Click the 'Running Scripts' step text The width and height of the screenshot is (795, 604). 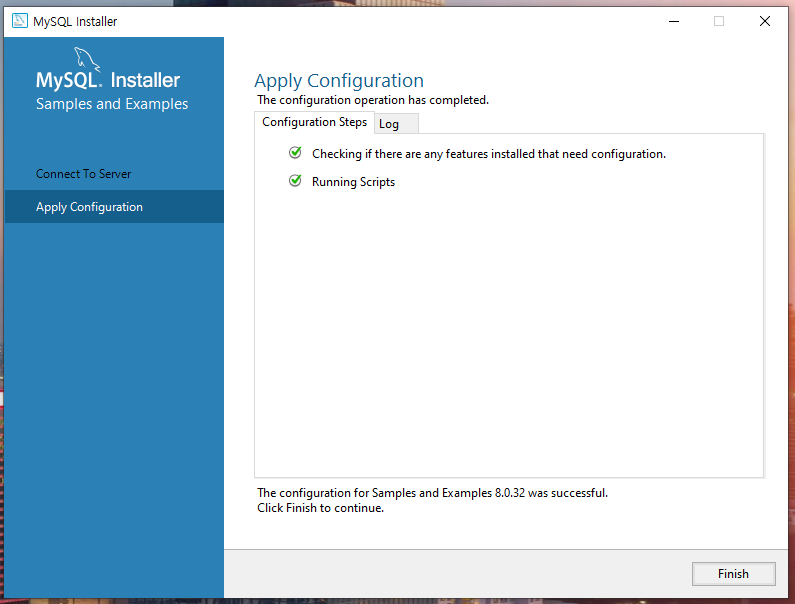tap(353, 182)
